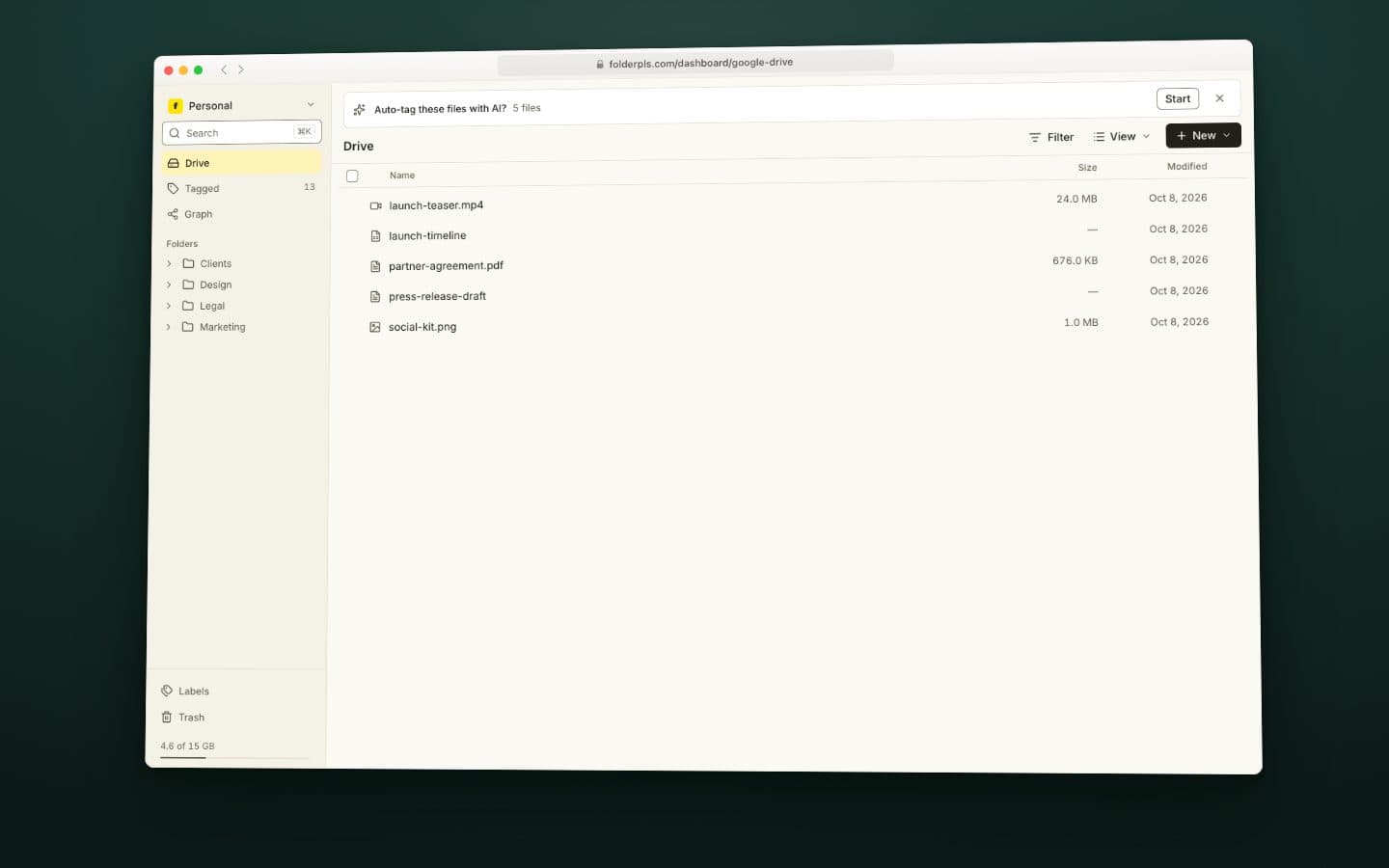Image resolution: width=1389 pixels, height=868 pixels.
Task: Open the New item dropdown button
Action: pyautogui.click(x=1203, y=135)
